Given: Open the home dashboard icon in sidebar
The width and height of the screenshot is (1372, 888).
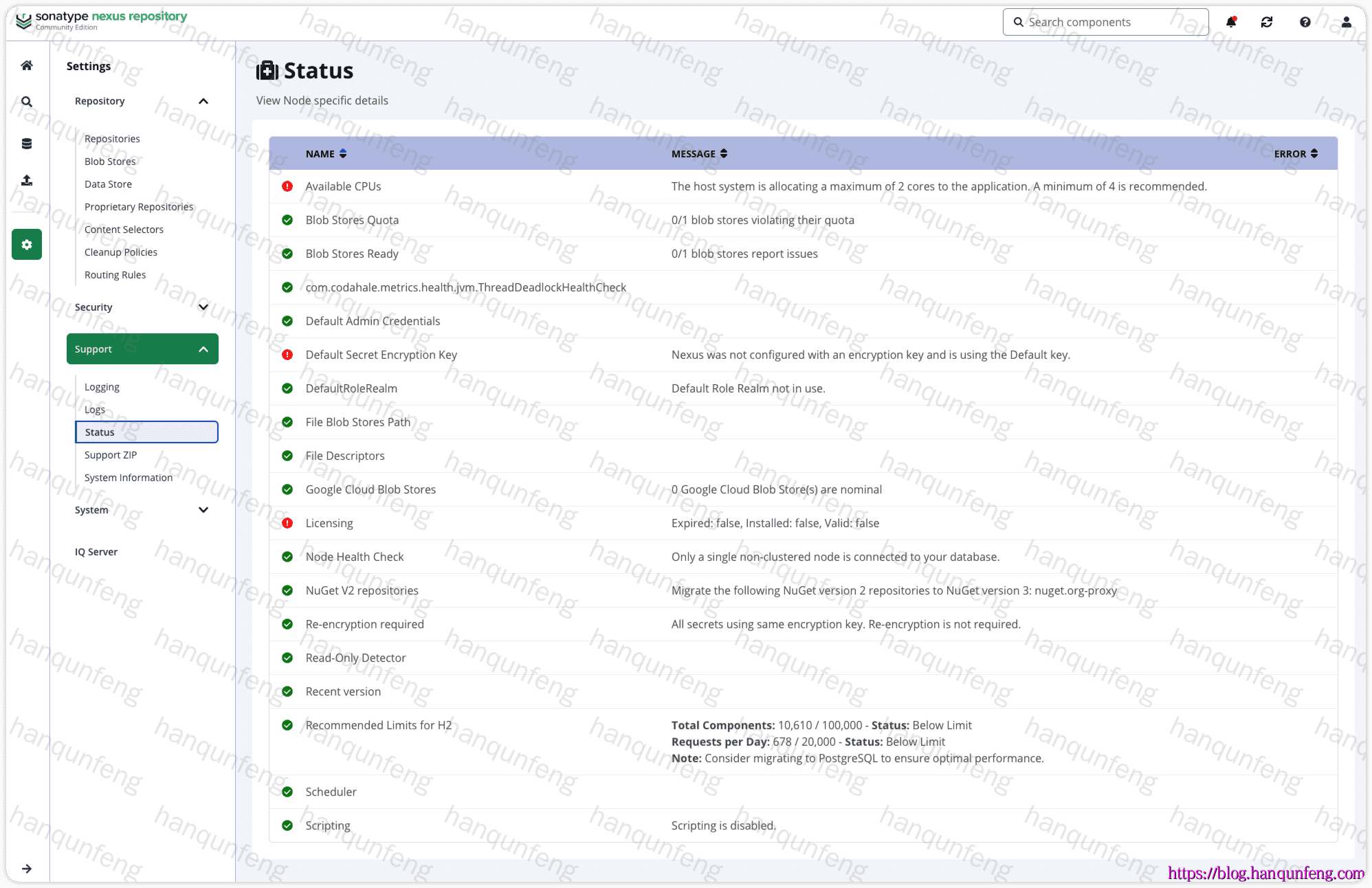Looking at the screenshot, I should pyautogui.click(x=26, y=65).
